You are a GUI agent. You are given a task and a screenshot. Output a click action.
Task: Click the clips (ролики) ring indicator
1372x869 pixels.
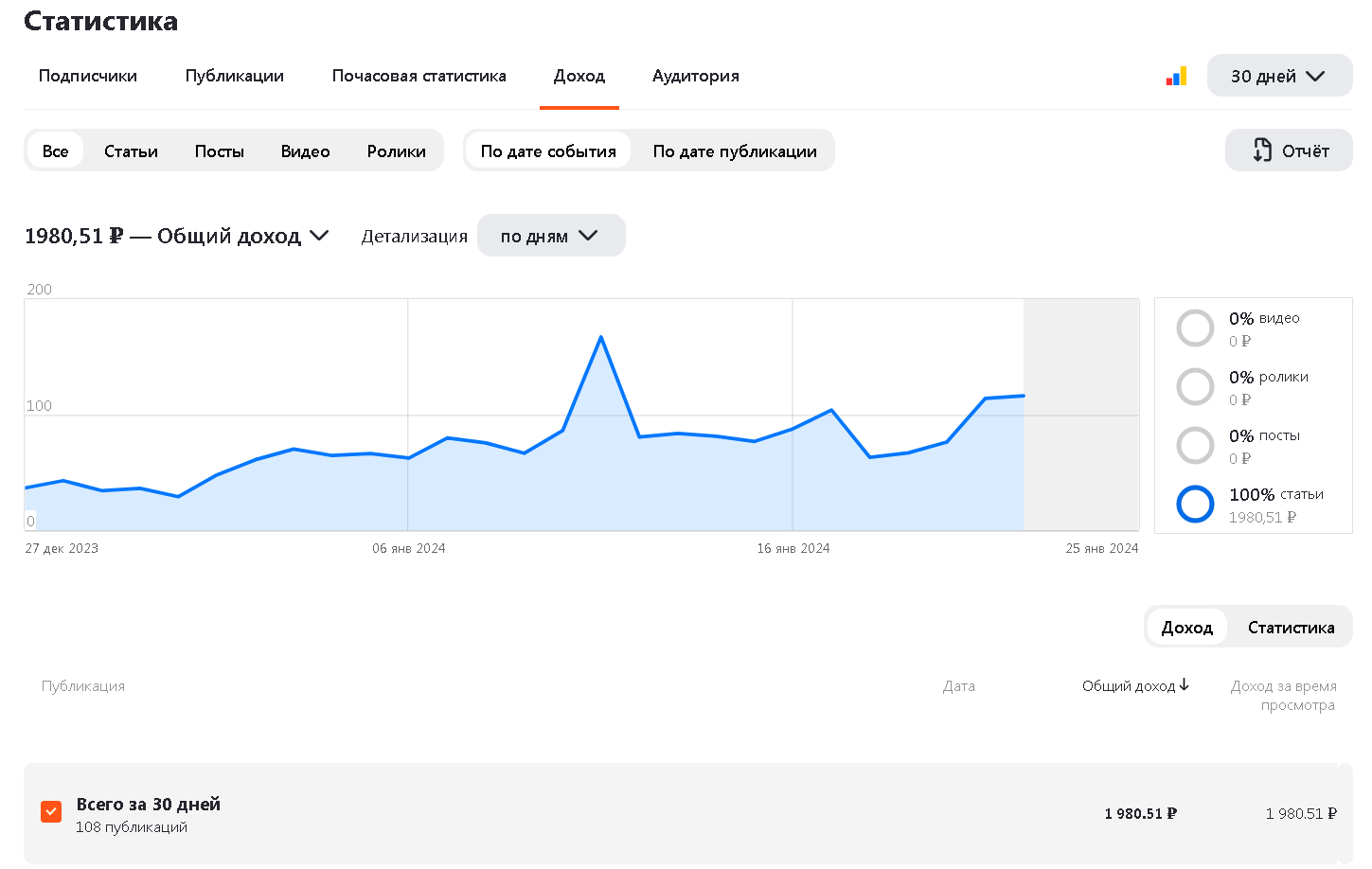pos(1195,387)
